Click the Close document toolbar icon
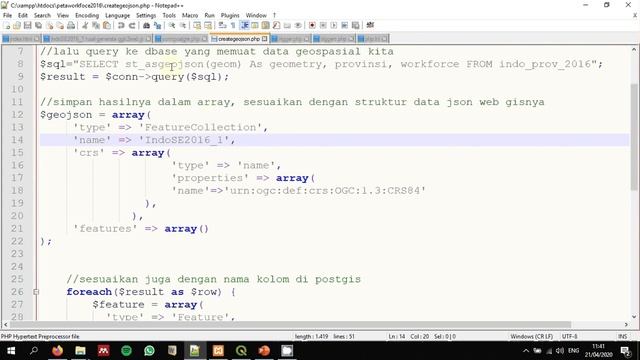The image size is (640, 360). click(49, 25)
